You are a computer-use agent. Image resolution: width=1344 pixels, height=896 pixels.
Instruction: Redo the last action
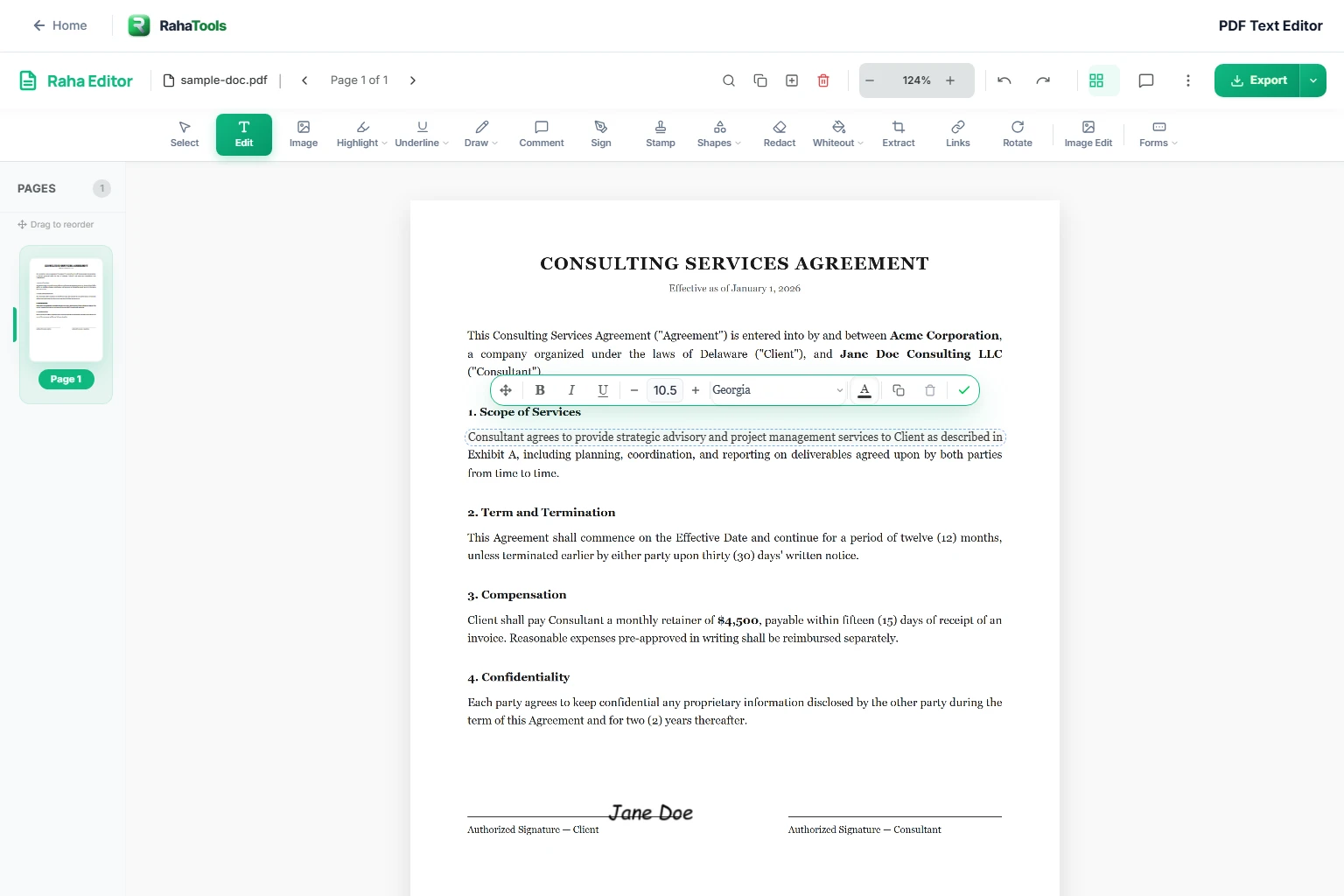(x=1043, y=80)
